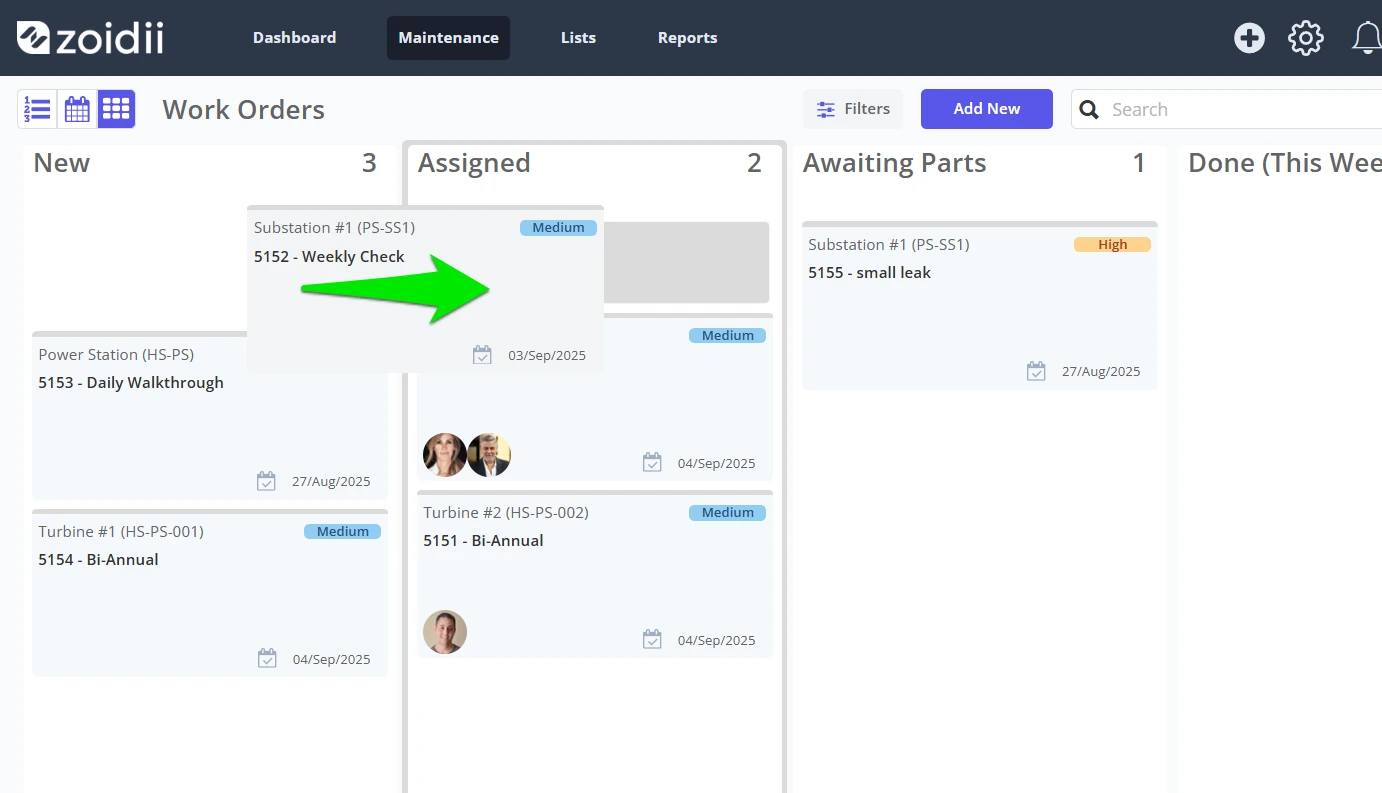Click 04/Sep/2025 date on Turbine #1 card
This screenshot has width=1382, height=793.
pyautogui.click(x=331, y=659)
